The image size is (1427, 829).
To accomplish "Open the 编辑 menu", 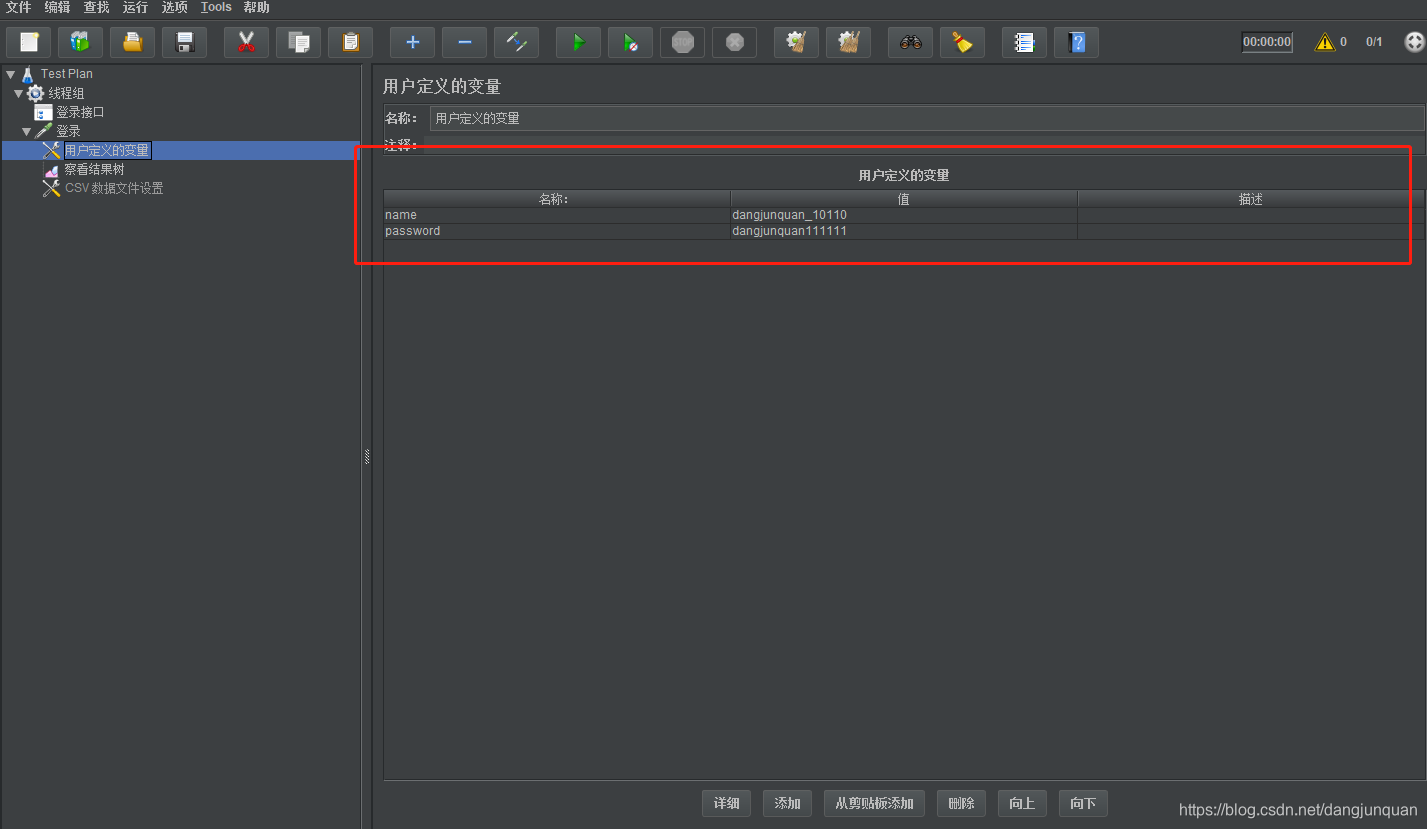I will pyautogui.click(x=57, y=7).
